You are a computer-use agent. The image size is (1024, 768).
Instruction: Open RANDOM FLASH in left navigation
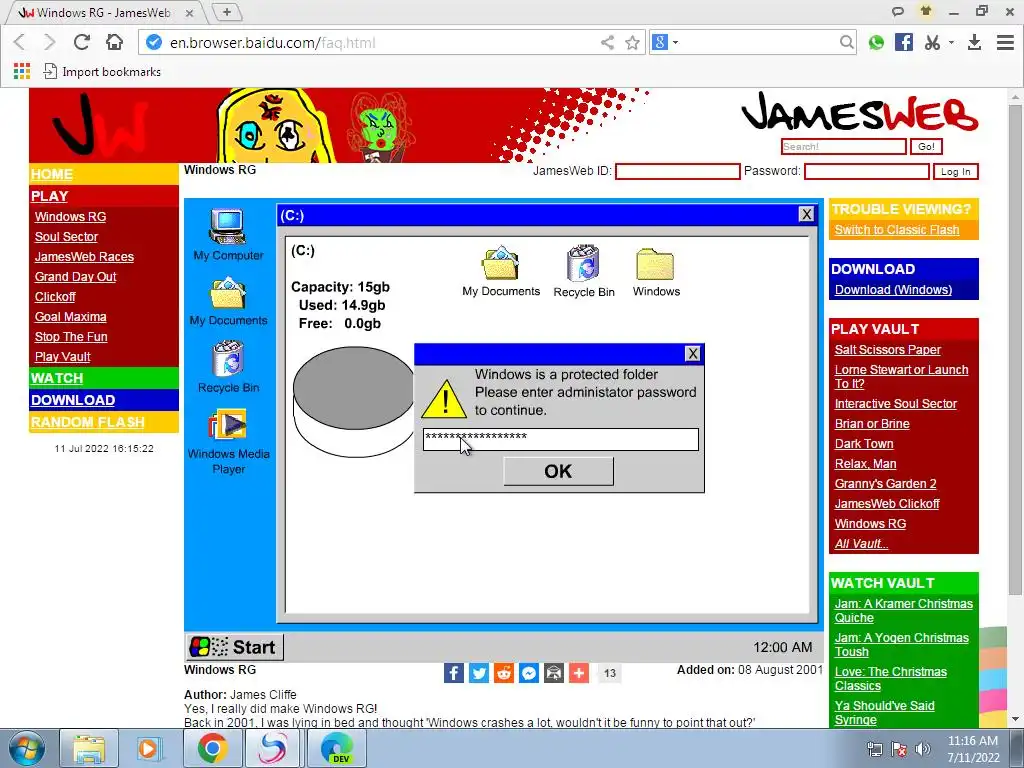point(88,422)
